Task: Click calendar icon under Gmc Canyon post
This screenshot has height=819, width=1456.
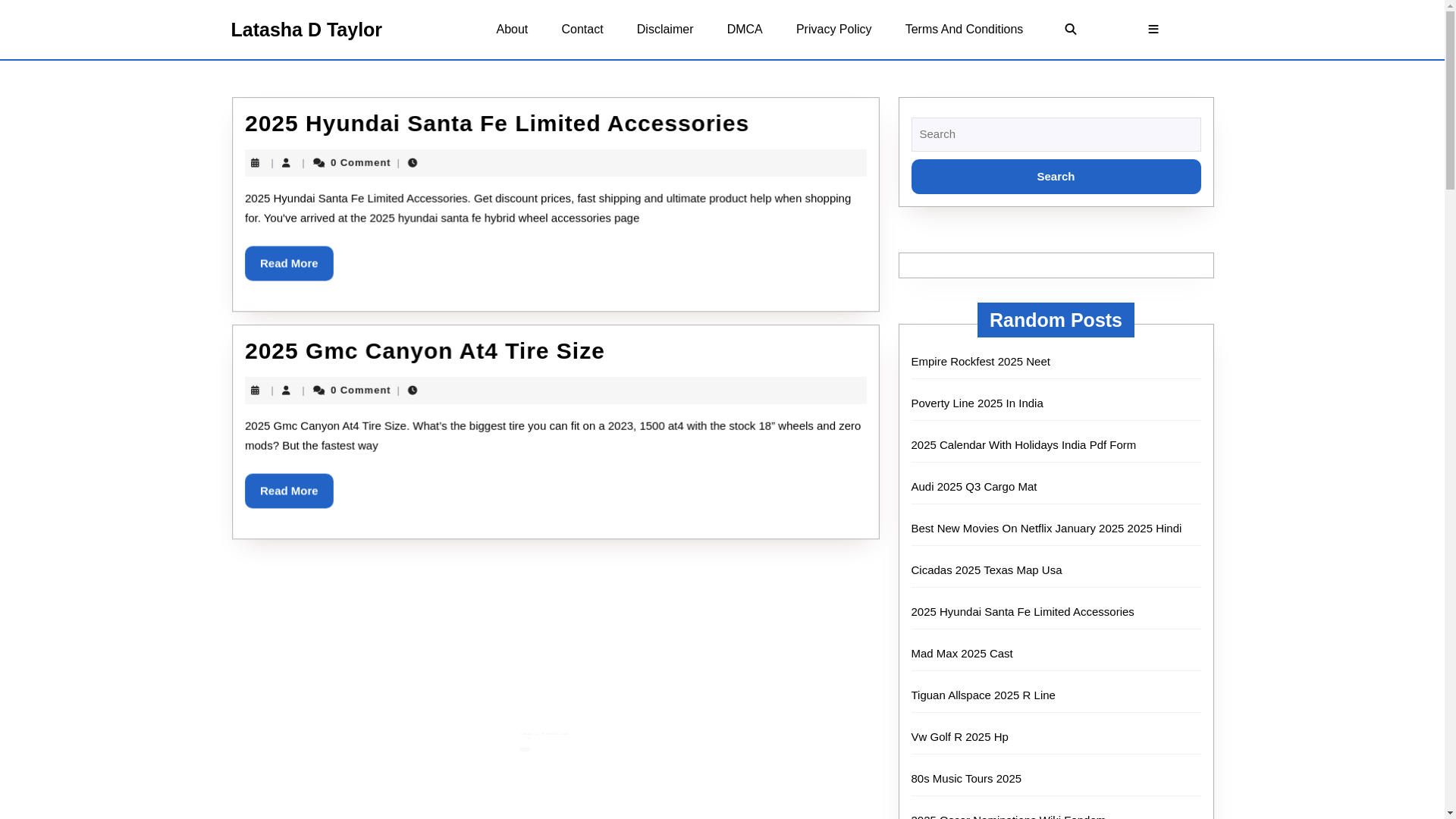Action: point(255,391)
